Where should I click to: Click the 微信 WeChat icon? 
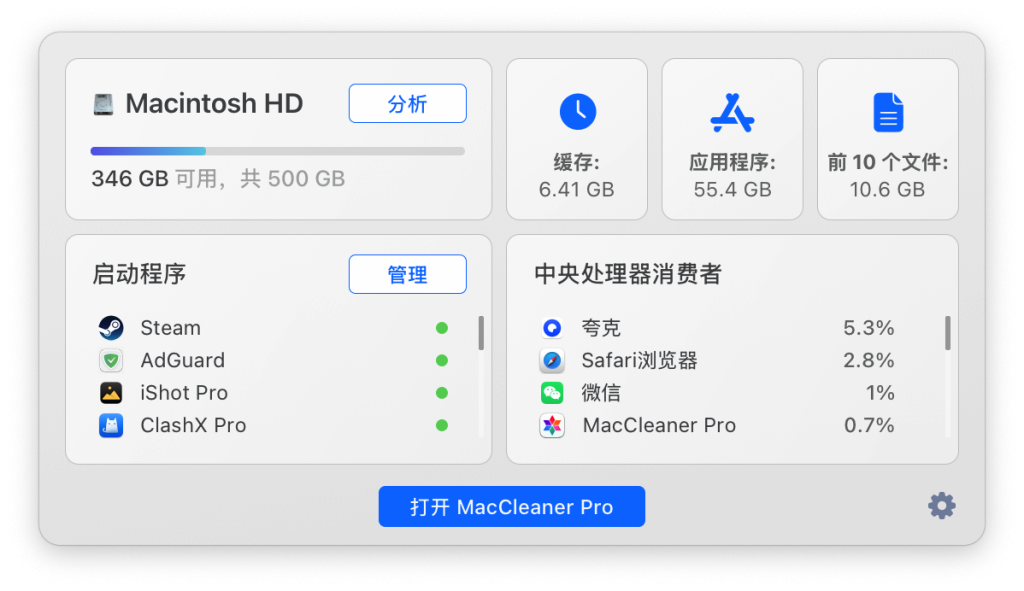point(552,392)
